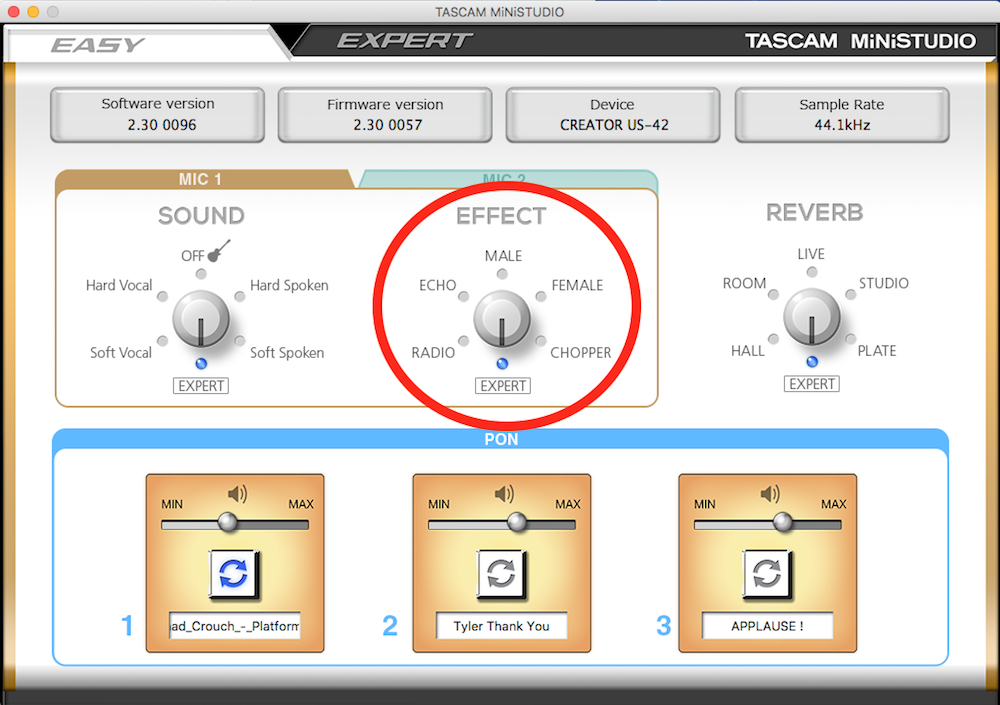Click the speaker icon on PON 3

click(x=770, y=494)
